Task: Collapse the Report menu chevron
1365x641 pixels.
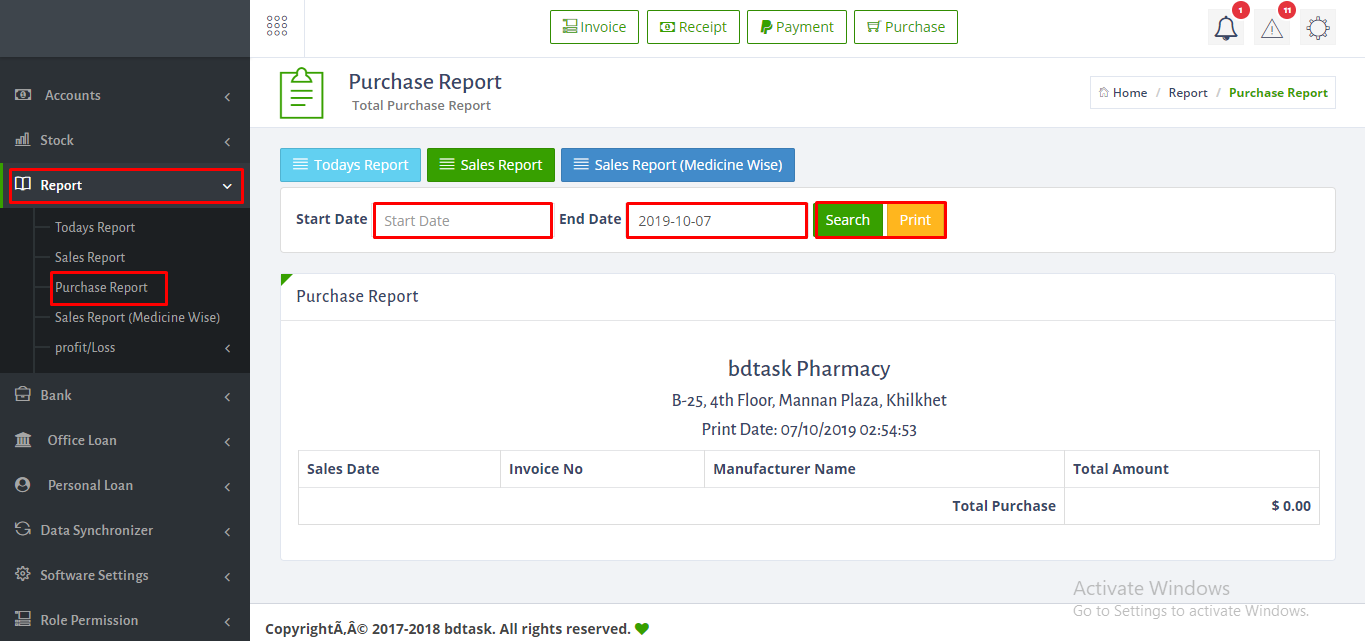Action: (227, 186)
